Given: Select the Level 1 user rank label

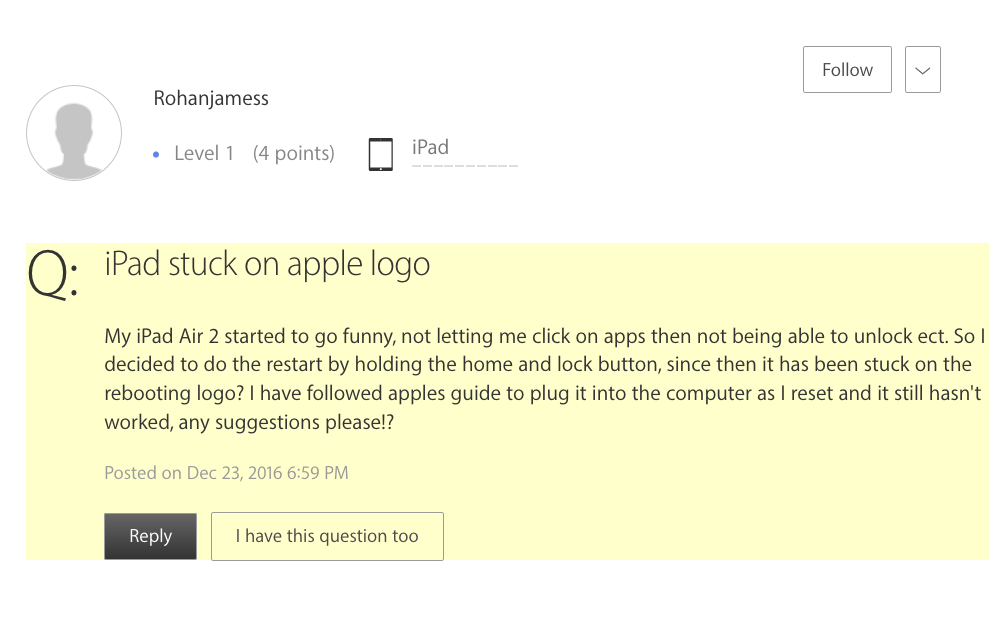Looking at the screenshot, I should coord(204,153).
